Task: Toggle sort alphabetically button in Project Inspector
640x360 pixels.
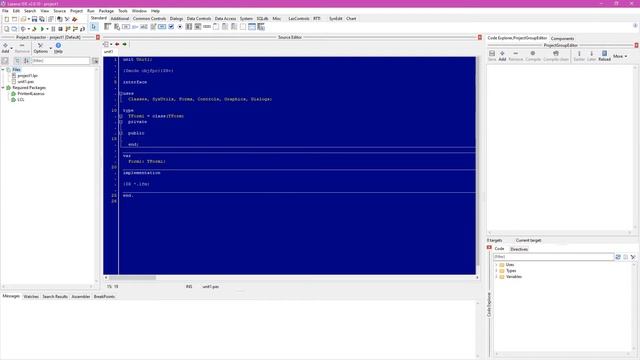Action: click(x=26, y=60)
